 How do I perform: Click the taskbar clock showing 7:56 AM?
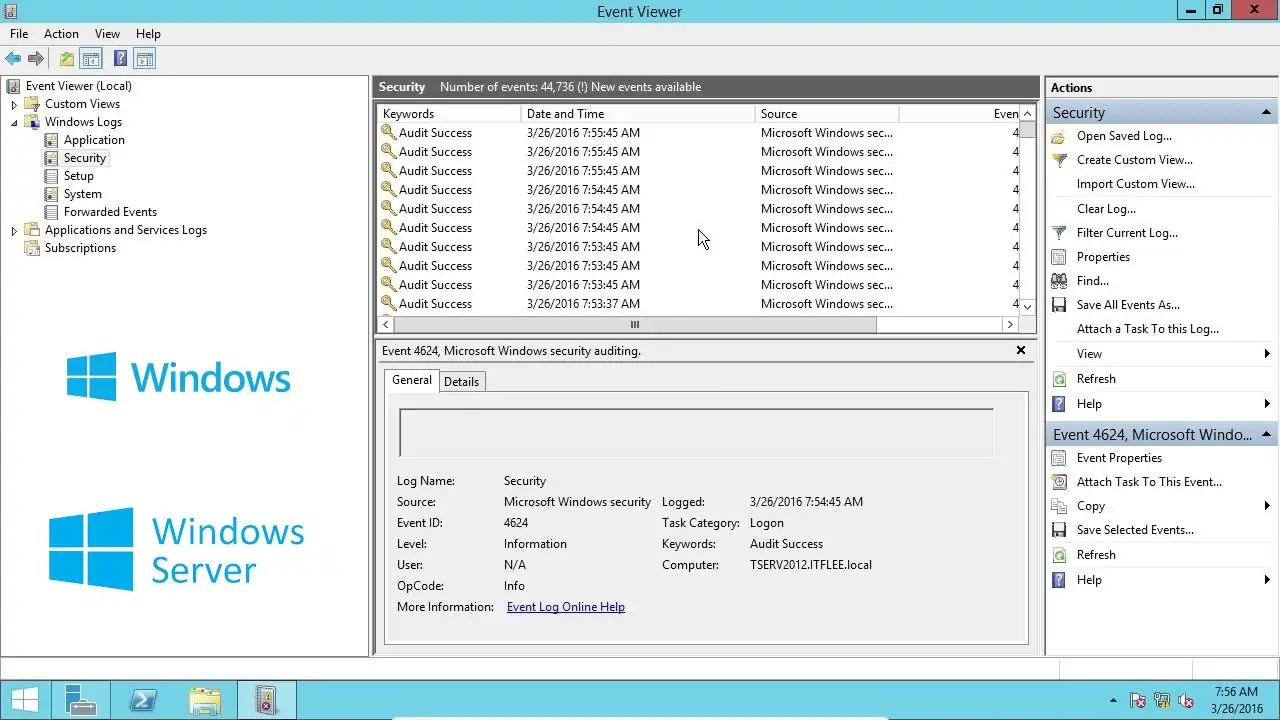[1236, 700]
